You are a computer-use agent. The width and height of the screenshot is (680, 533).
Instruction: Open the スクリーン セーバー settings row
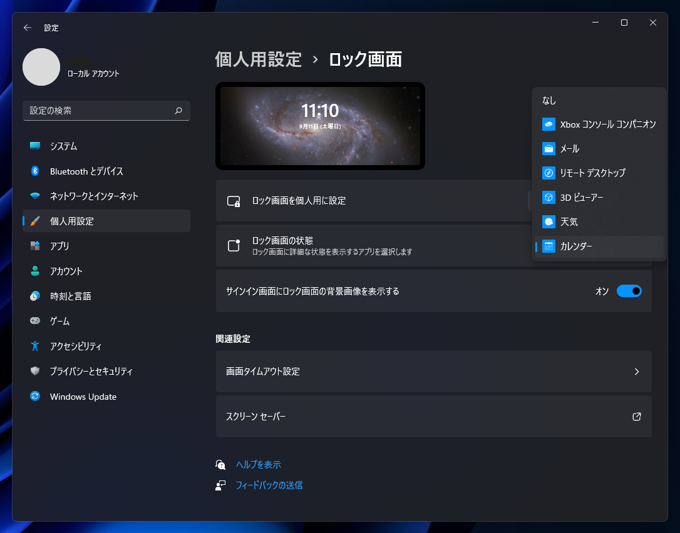click(x=434, y=416)
